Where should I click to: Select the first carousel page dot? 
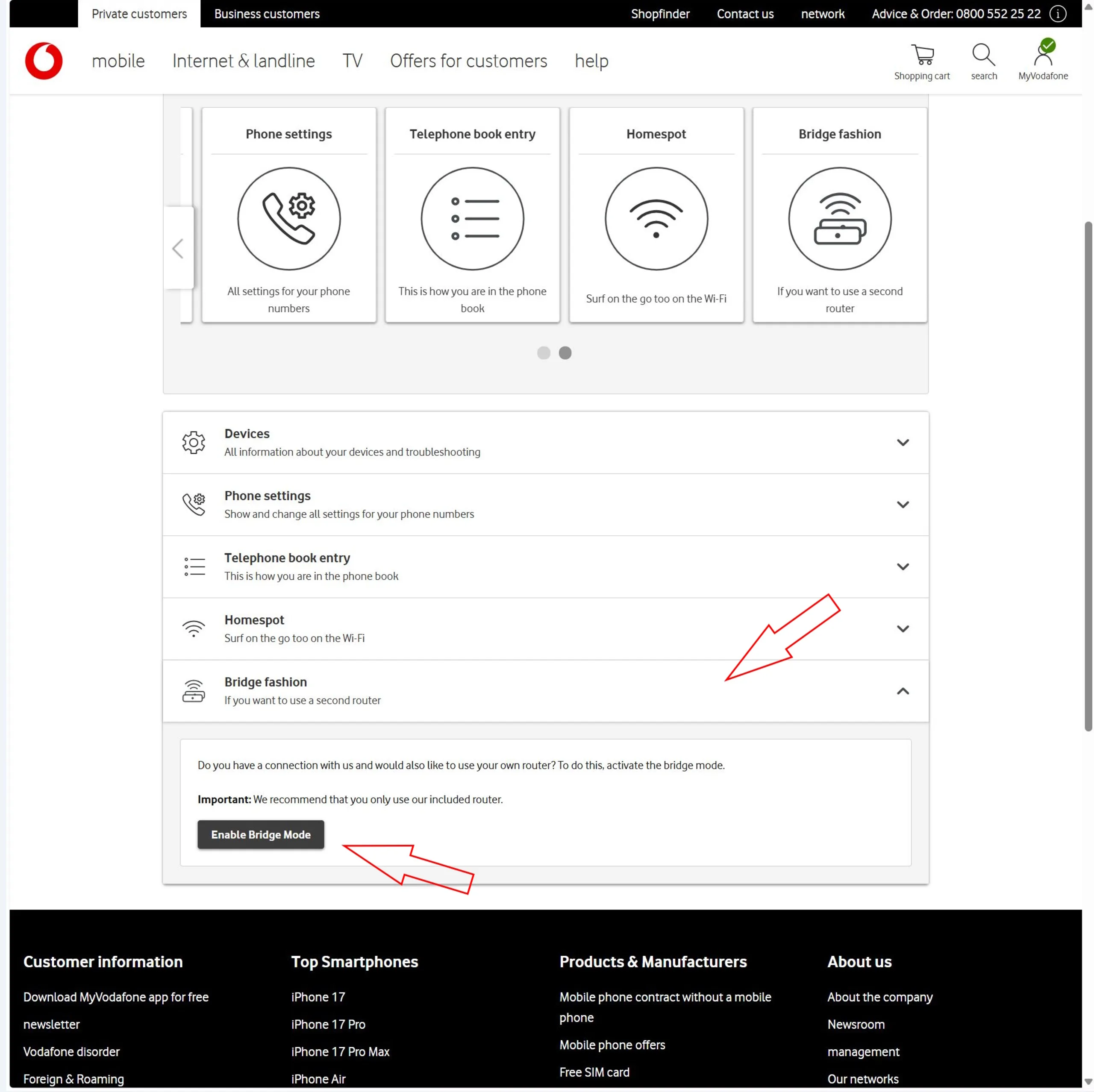544,352
